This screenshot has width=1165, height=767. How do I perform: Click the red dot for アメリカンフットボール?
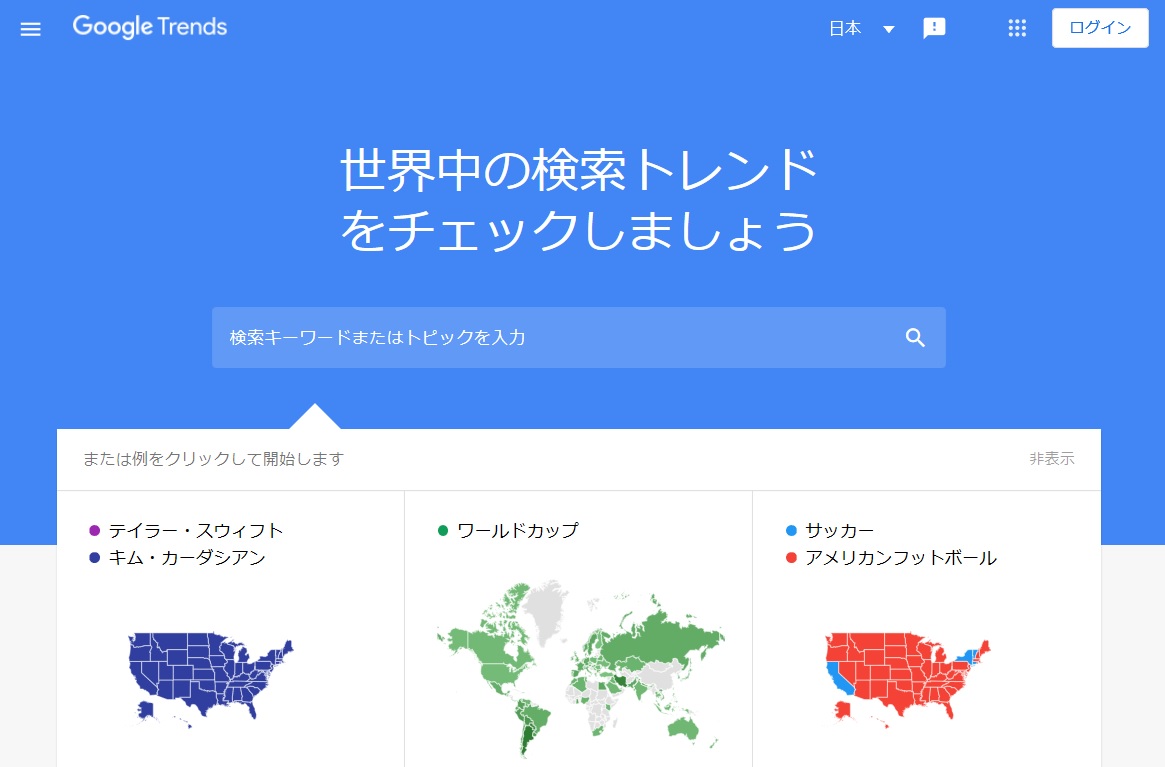(x=791, y=558)
